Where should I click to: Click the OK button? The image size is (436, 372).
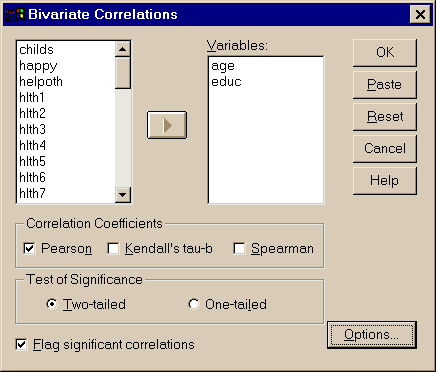click(x=385, y=53)
